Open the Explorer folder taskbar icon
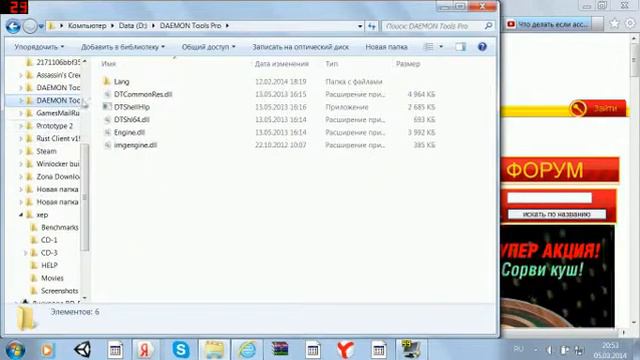The height and width of the screenshot is (360, 640). tap(214, 350)
